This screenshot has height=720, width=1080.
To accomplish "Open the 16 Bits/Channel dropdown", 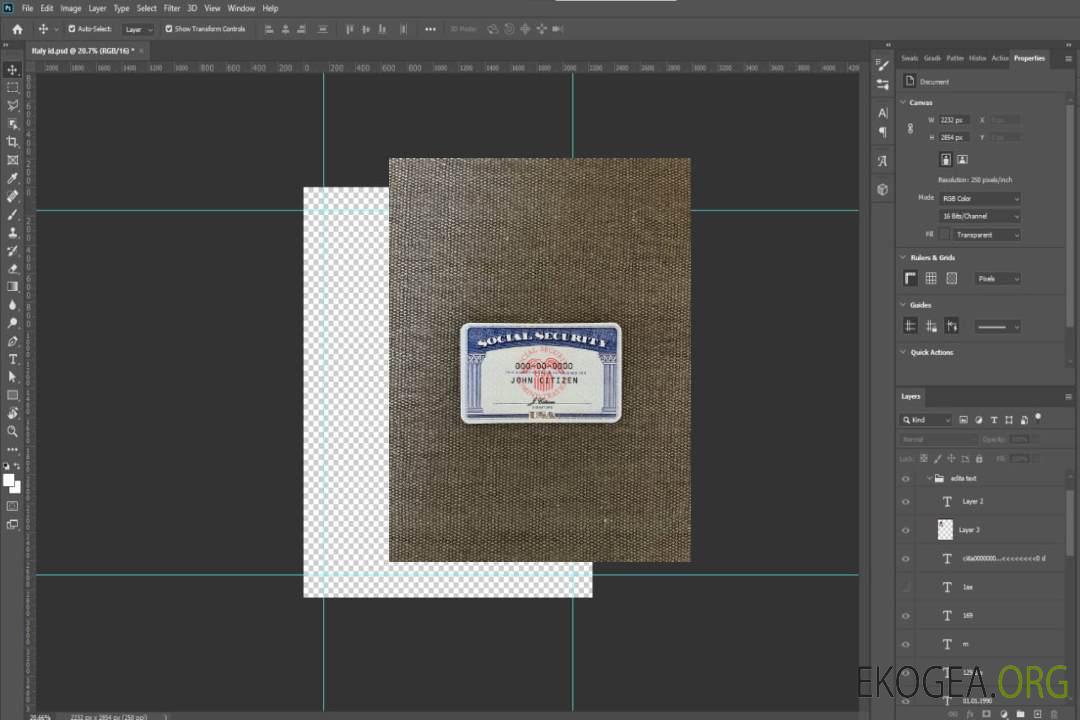I will 979,216.
